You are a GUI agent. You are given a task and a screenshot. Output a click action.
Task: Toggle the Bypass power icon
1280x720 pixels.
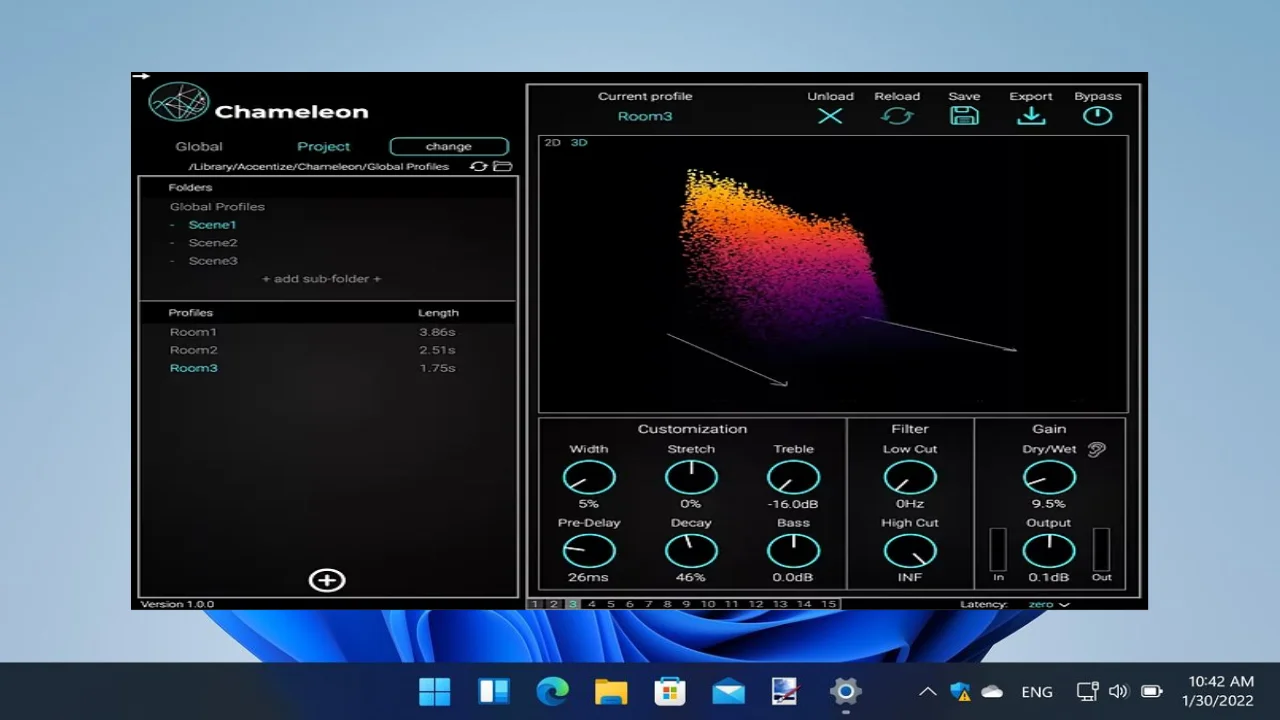(x=1097, y=116)
